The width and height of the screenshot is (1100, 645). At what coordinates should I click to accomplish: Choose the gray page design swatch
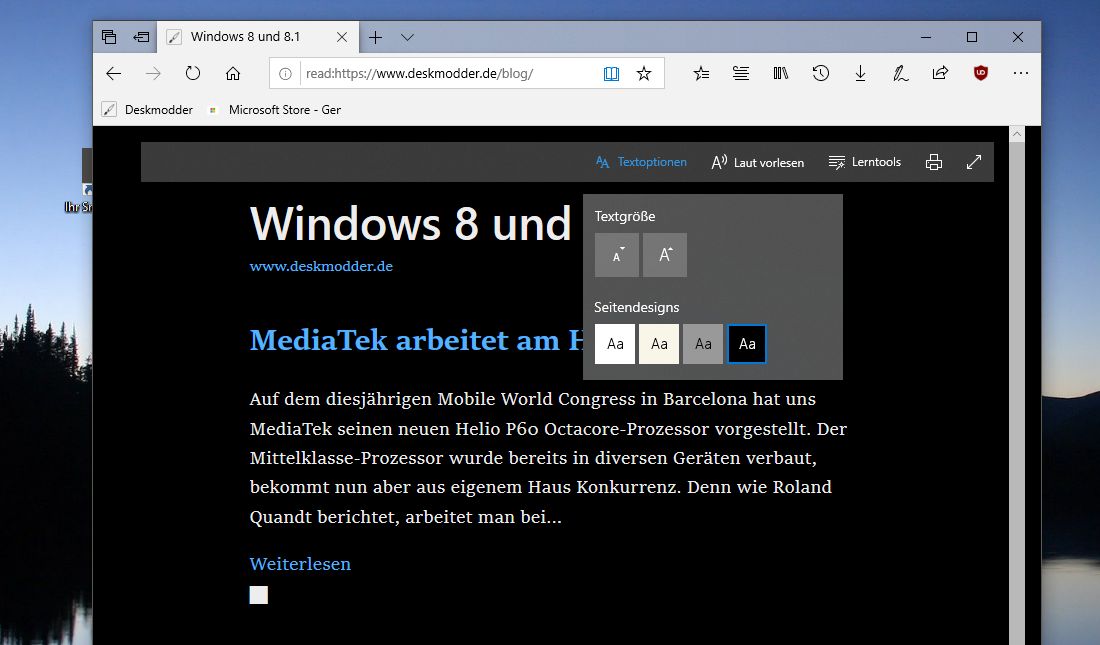(x=703, y=344)
